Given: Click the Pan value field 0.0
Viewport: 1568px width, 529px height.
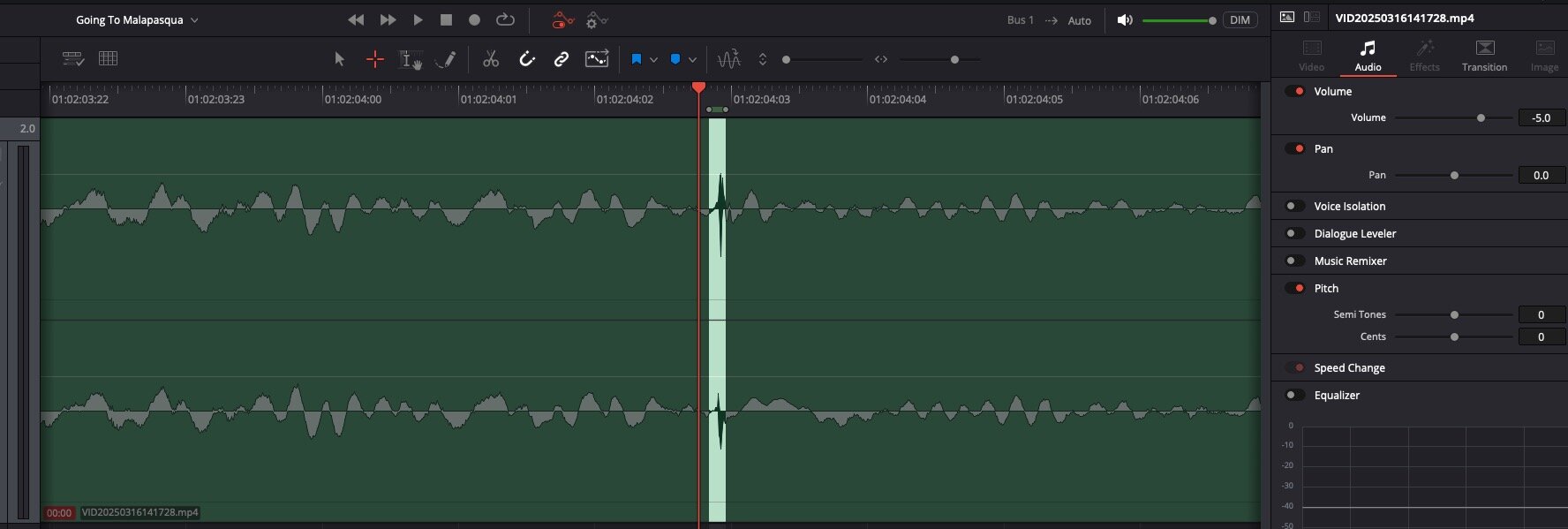Looking at the screenshot, I should pyautogui.click(x=1542, y=175).
